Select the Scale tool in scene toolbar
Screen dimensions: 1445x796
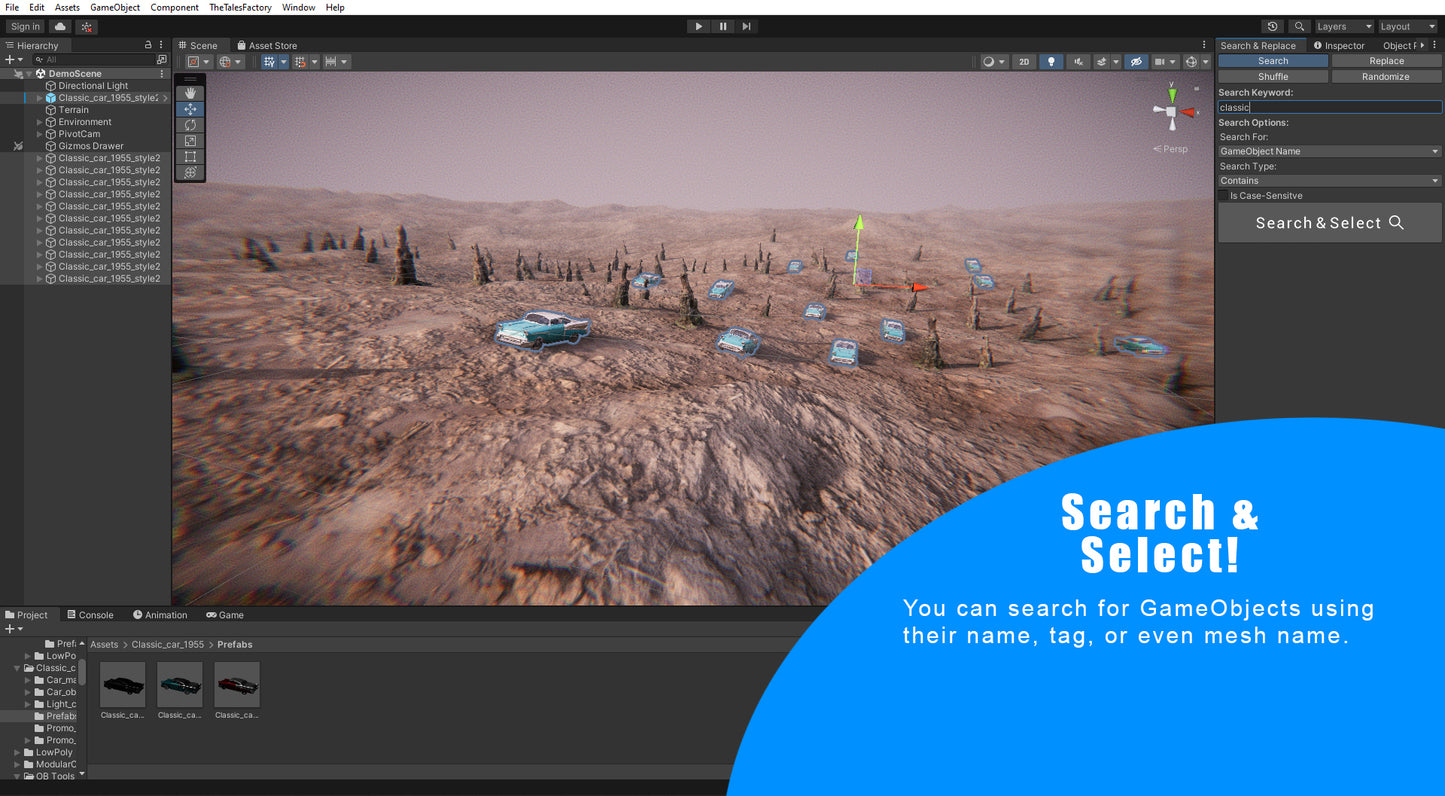190,141
